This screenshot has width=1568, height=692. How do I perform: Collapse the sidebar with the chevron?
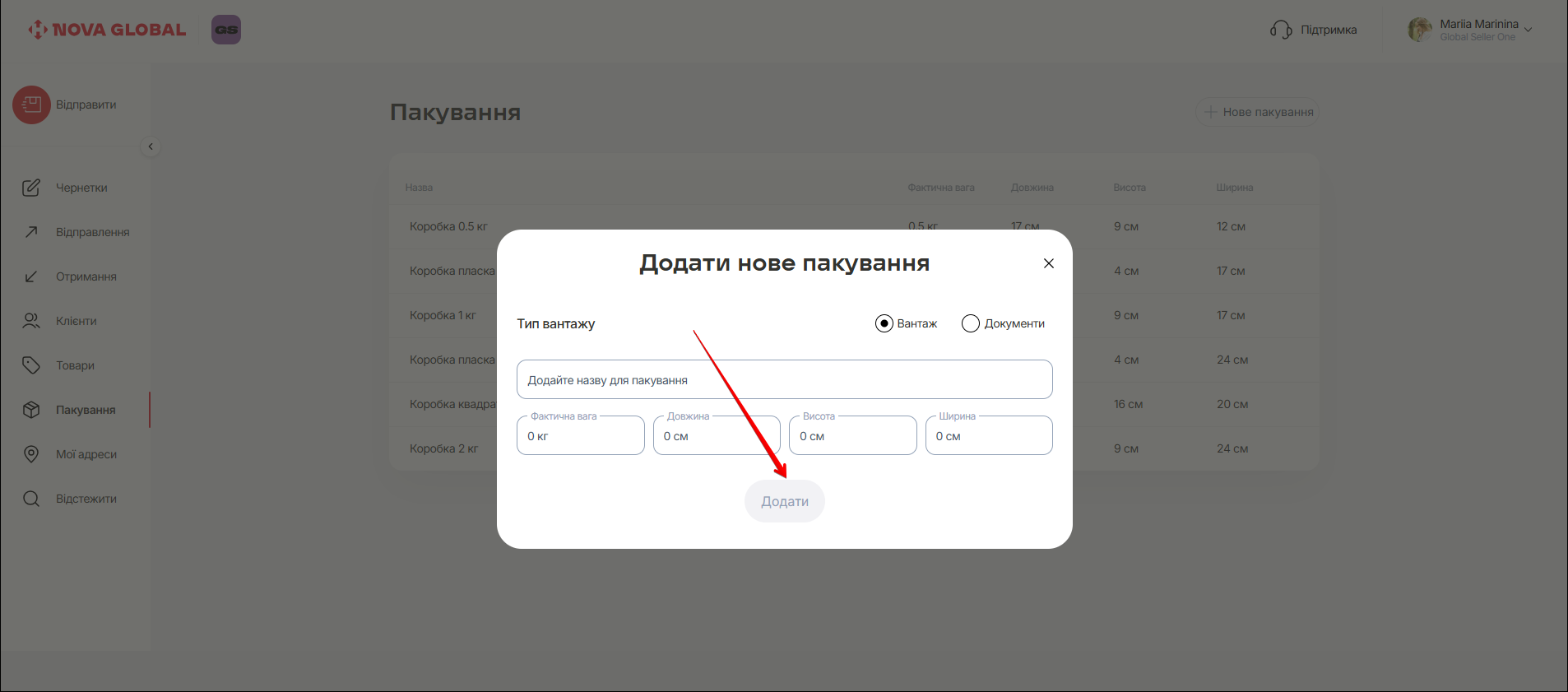[x=151, y=146]
